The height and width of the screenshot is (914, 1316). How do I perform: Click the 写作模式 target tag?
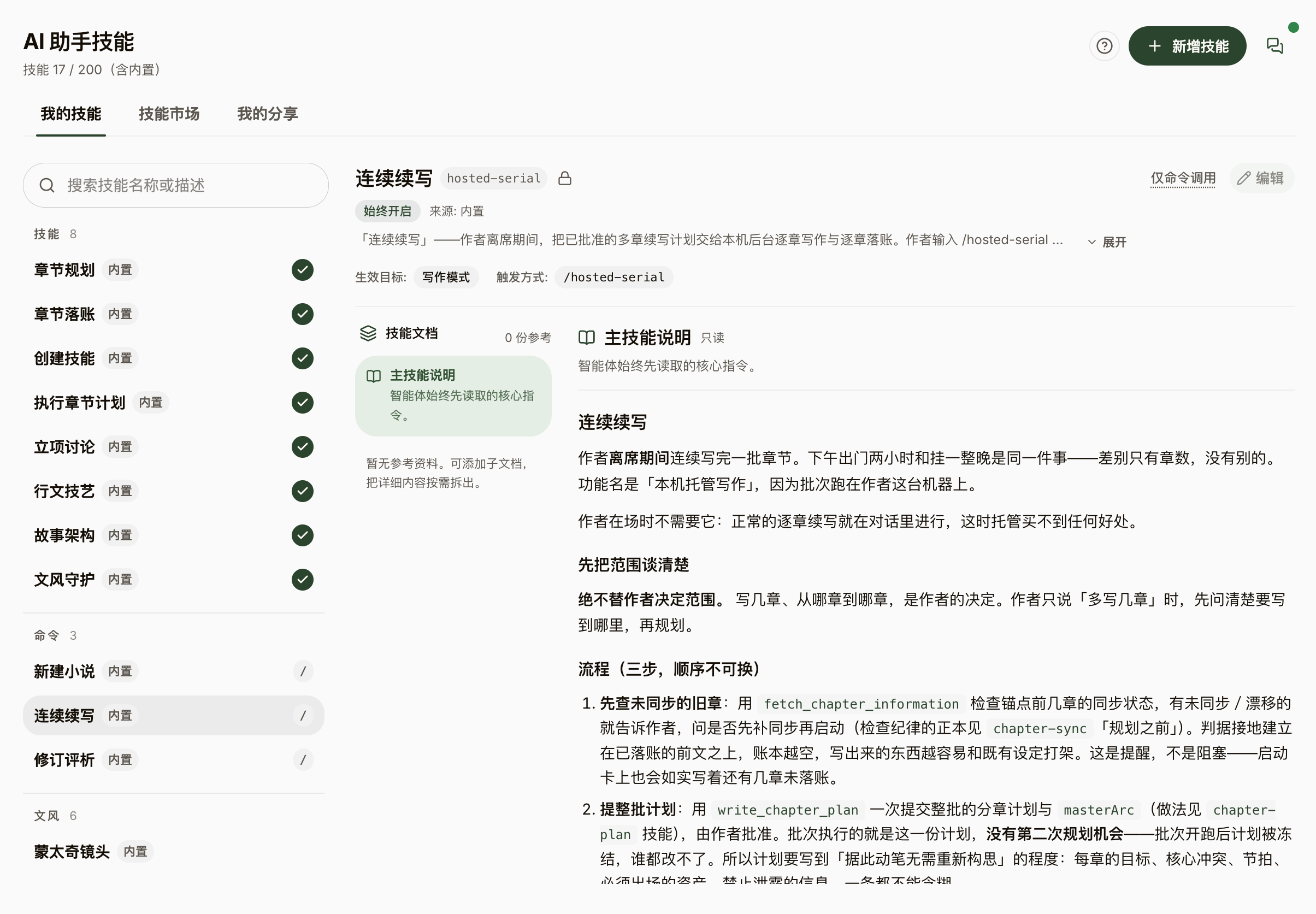point(446,277)
